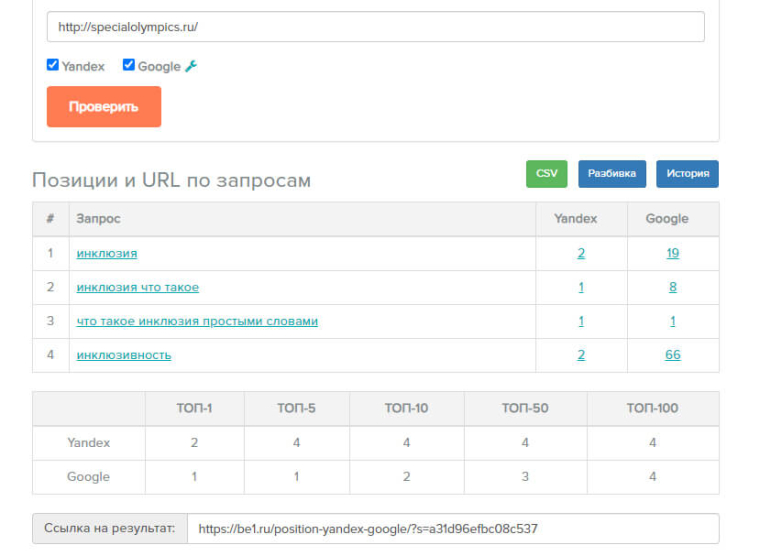Click Yandex position for инклюзия что такое
The width and height of the screenshot is (760, 556).
coord(581,288)
